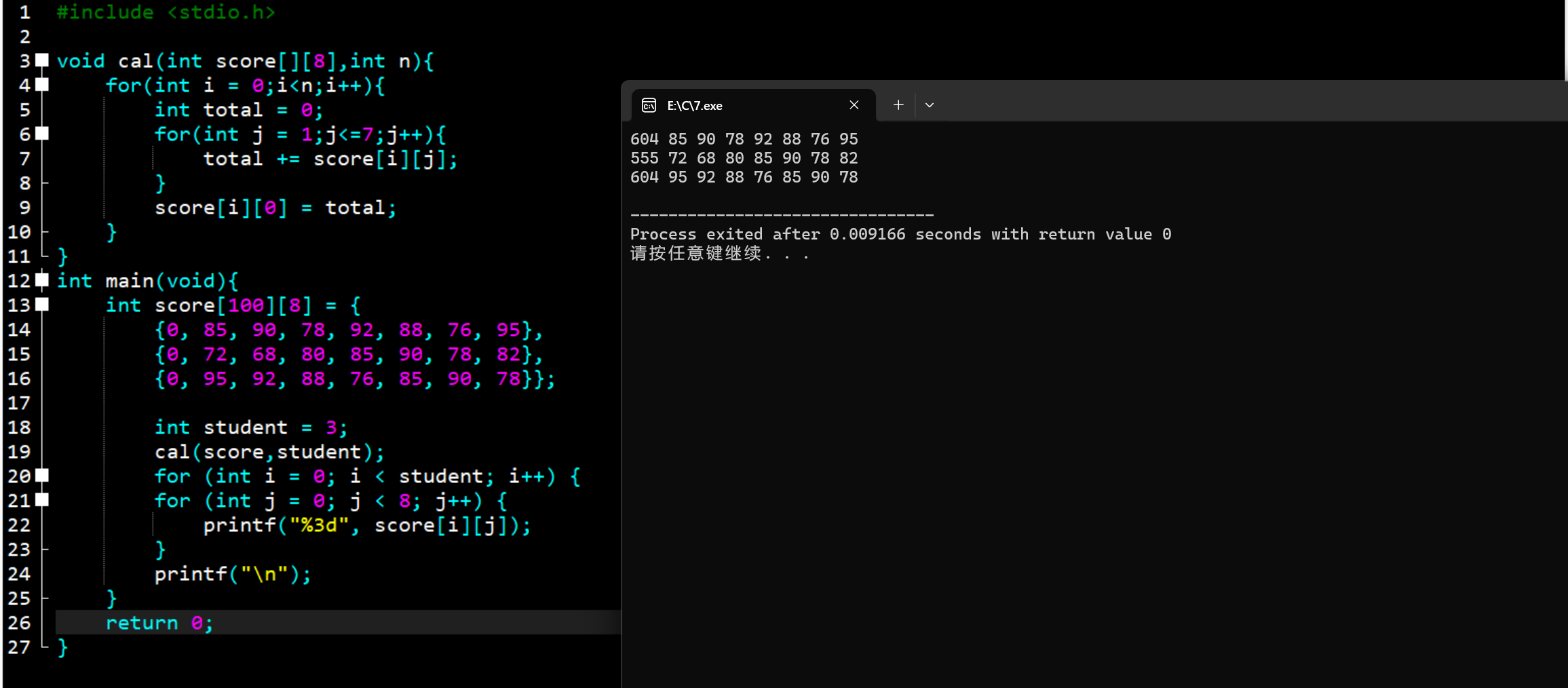Click line number 1 in the gutter
Image resolution: width=1568 pixels, height=688 pixels.
[24, 12]
